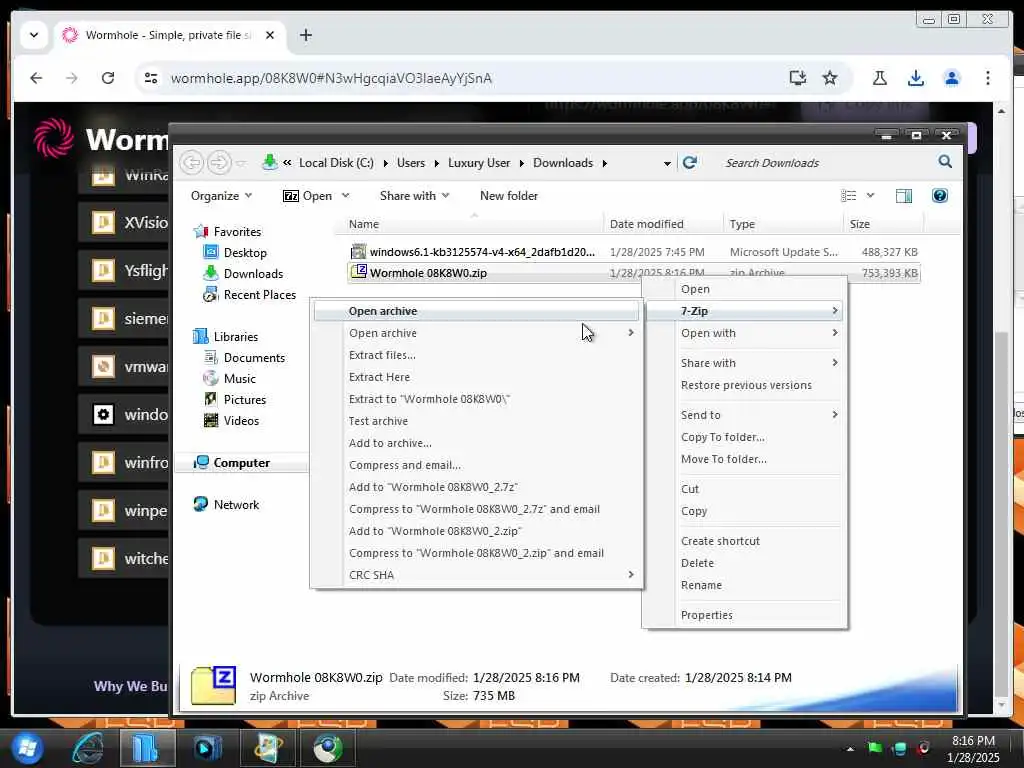Choose the highlighted Open archive entry in 7-Zip submenu
Image resolution: width=1024 pixels, height=768 pixels.
(x=477, y=311)
